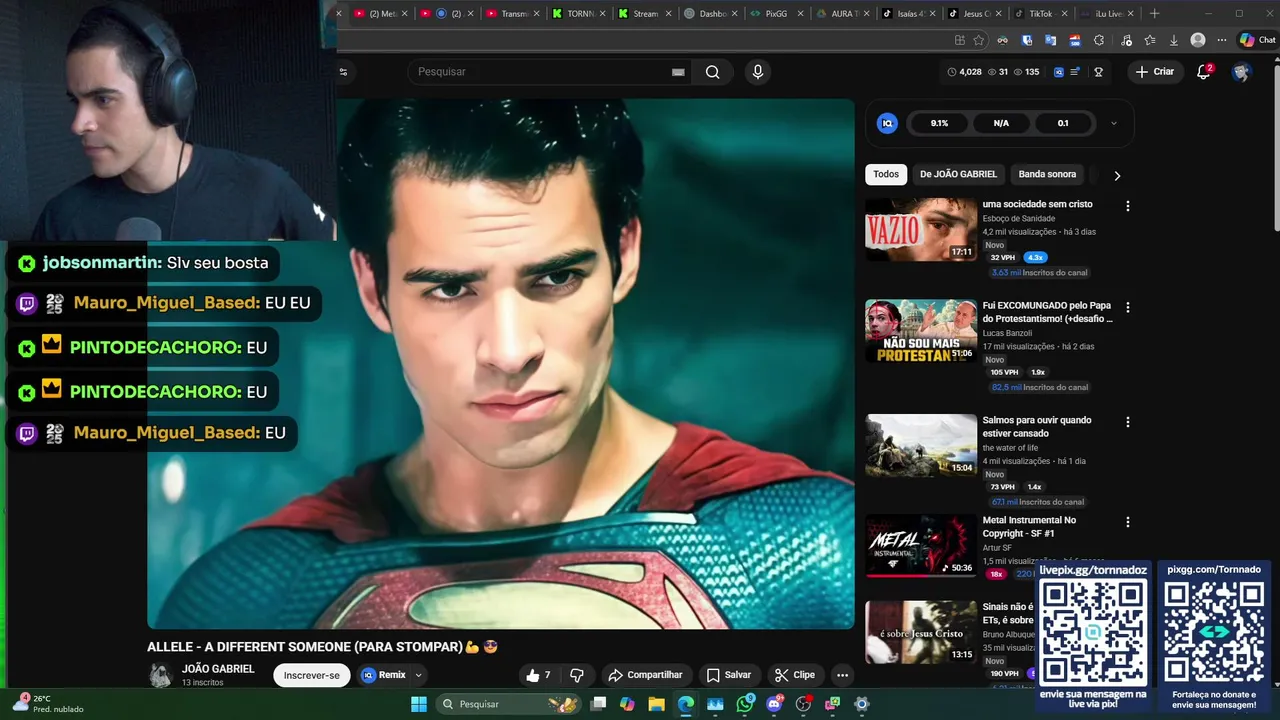Click the 9.1% stat pill
This screenshot has width=1280, height=720.
tap(939, 123)
